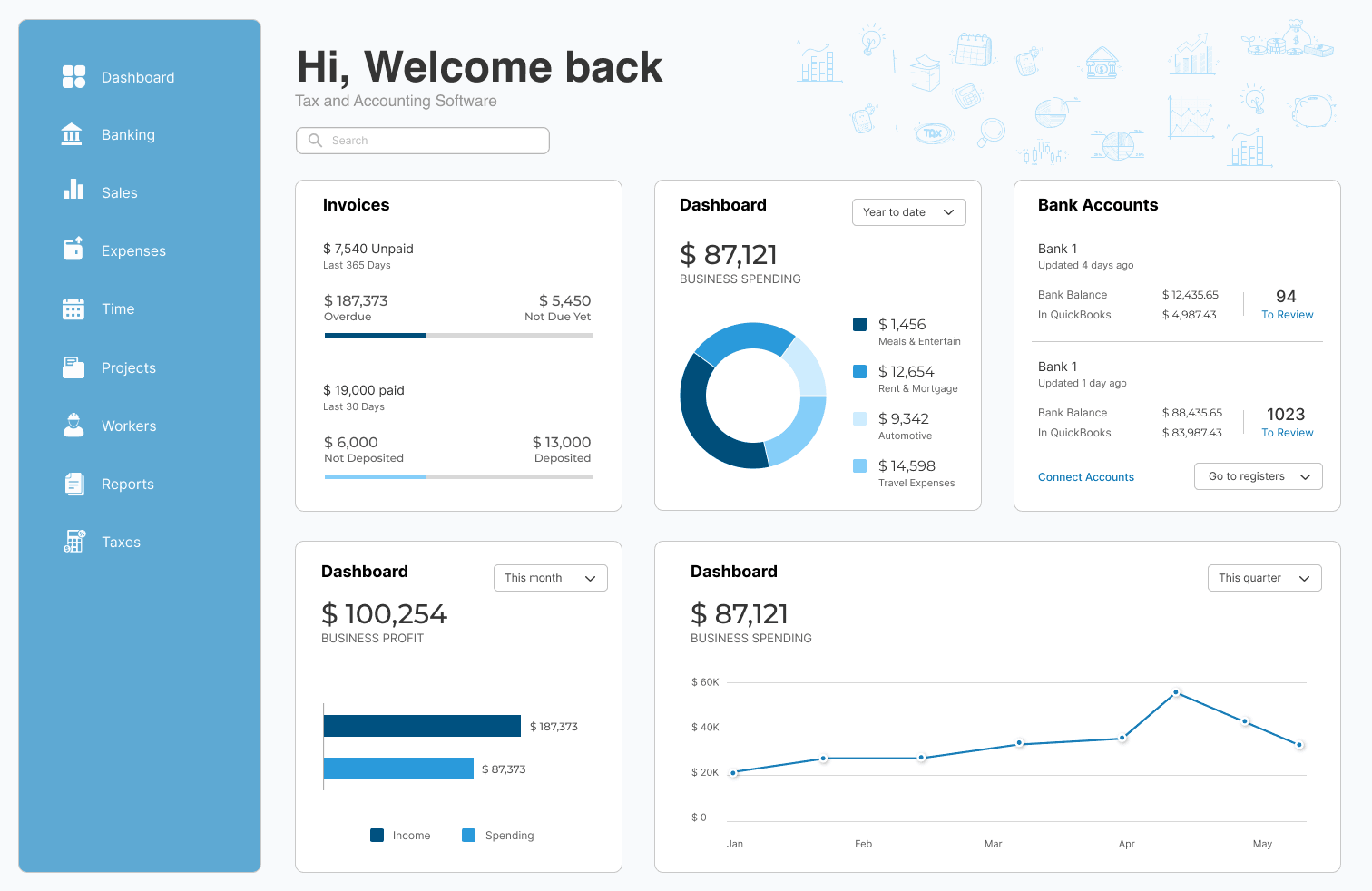Click the Reports document icon
The width and height of the screenshot is (1372, 891).
pos(73,484)
